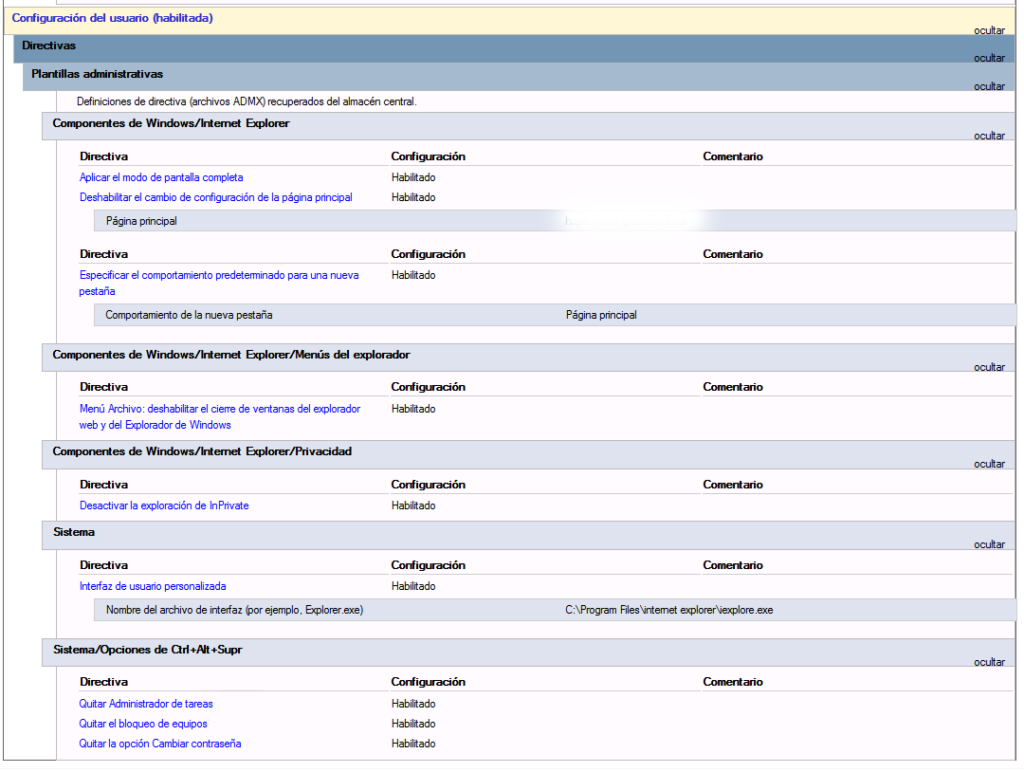
Task: Open Menú Archivo window closing policy
Action: click(x=220, y=409)
